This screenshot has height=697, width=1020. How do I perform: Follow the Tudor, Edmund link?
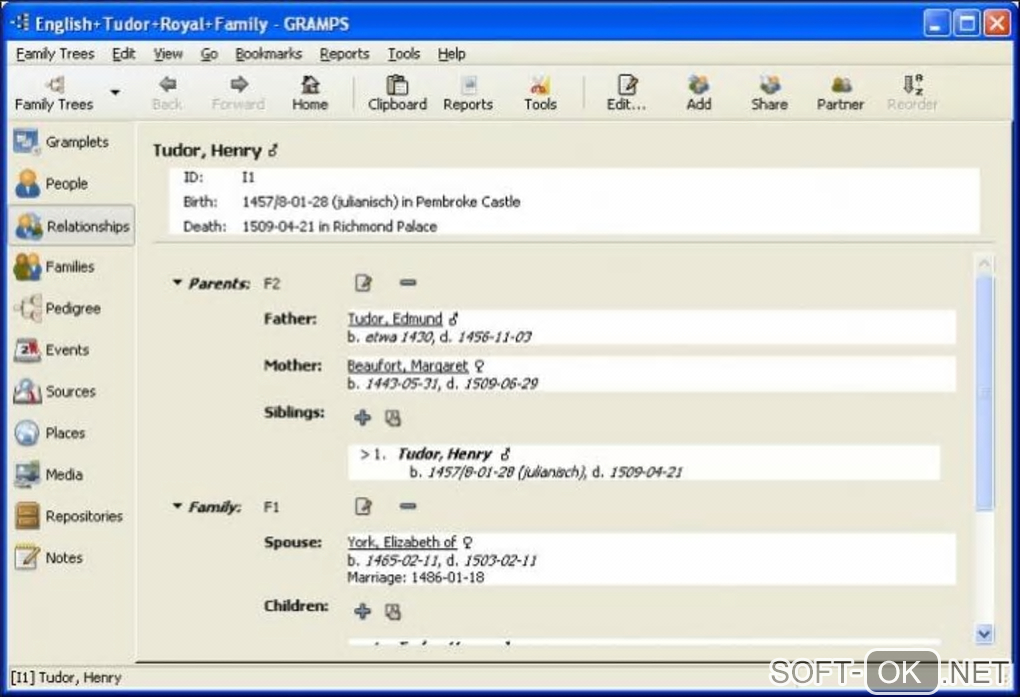point(395,319)
